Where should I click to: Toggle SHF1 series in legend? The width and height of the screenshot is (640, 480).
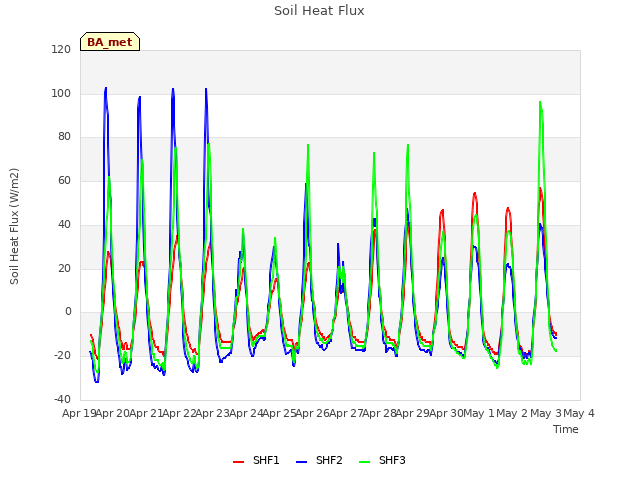click(x=256, y=460)
